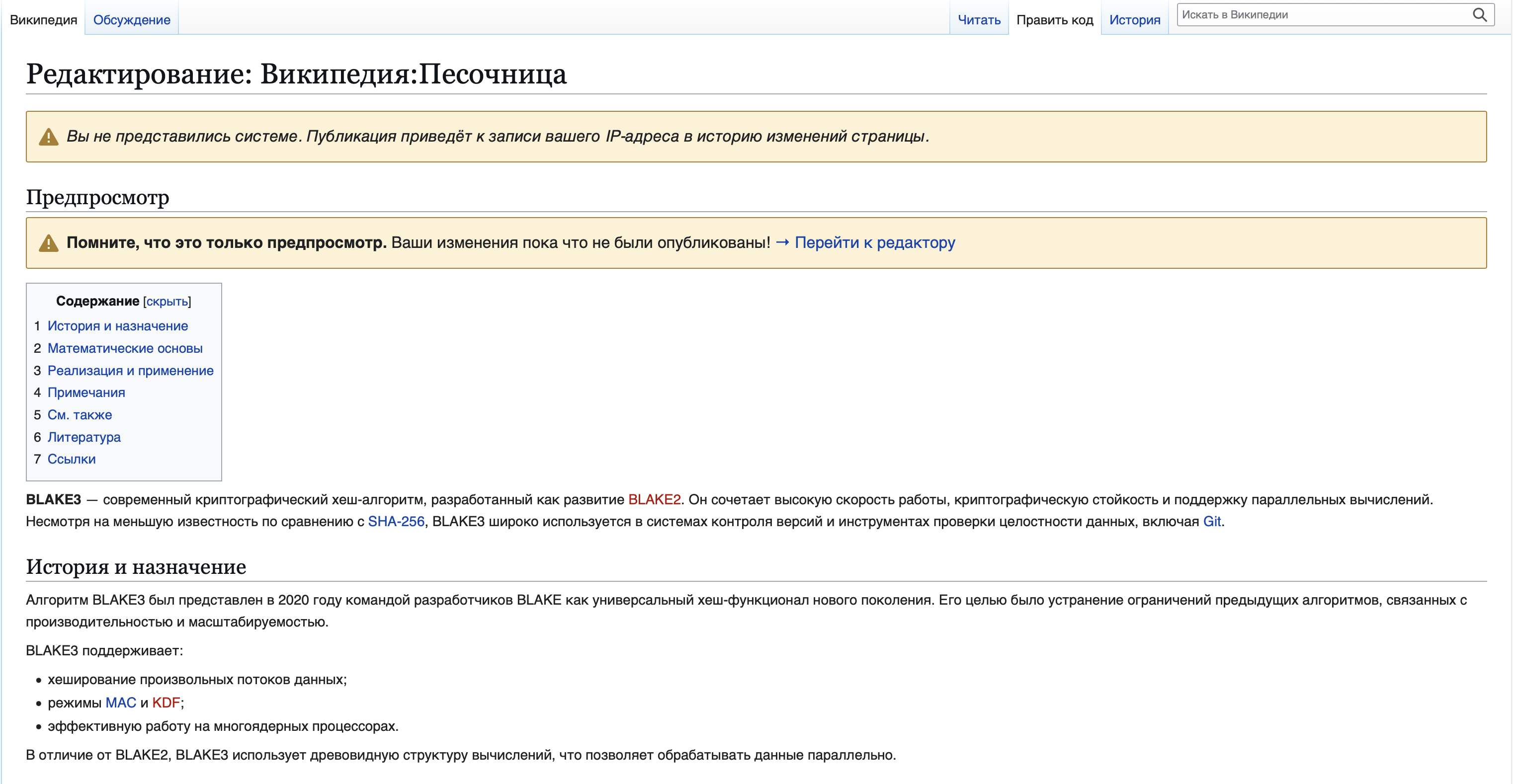This screenshot has width=1513, height=784.
Task: Click warning icon in IP-address notice
Action: coord(48,137)
